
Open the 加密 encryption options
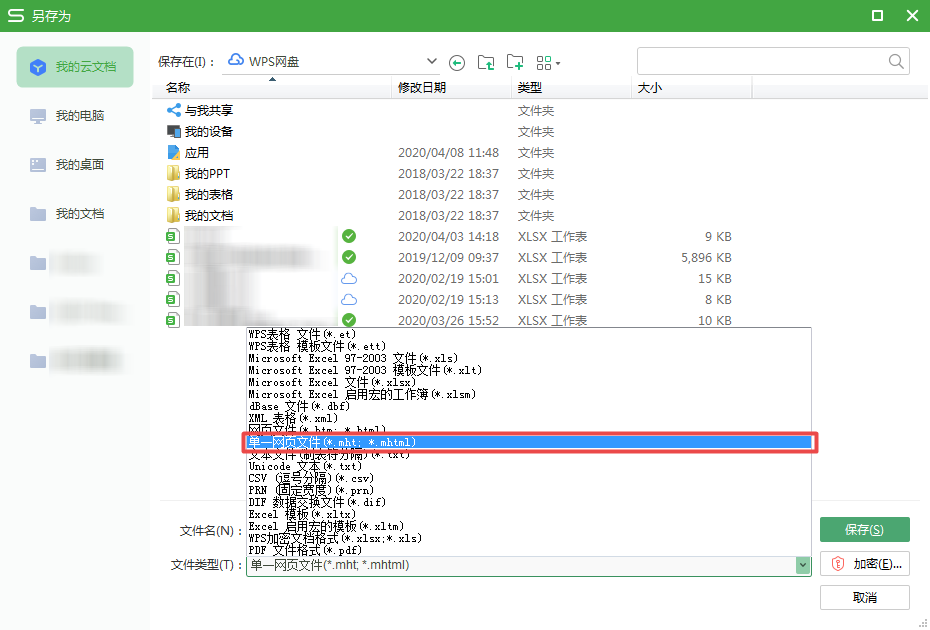pos(864,564)
